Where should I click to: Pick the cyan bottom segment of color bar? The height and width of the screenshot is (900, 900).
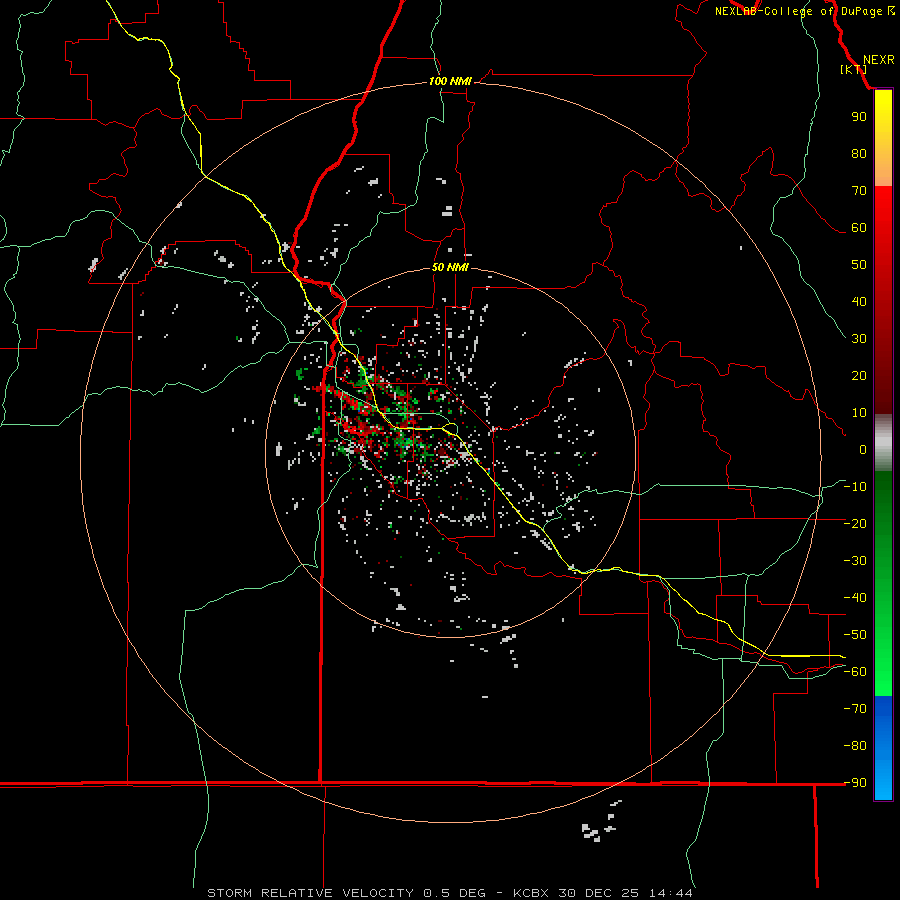[x=883, y=781]
